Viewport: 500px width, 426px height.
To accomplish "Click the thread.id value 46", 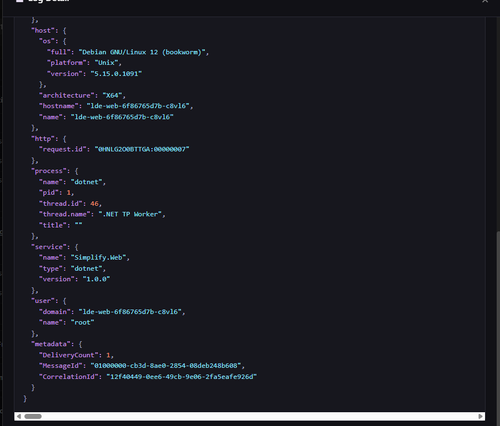I will coord(94,204).
